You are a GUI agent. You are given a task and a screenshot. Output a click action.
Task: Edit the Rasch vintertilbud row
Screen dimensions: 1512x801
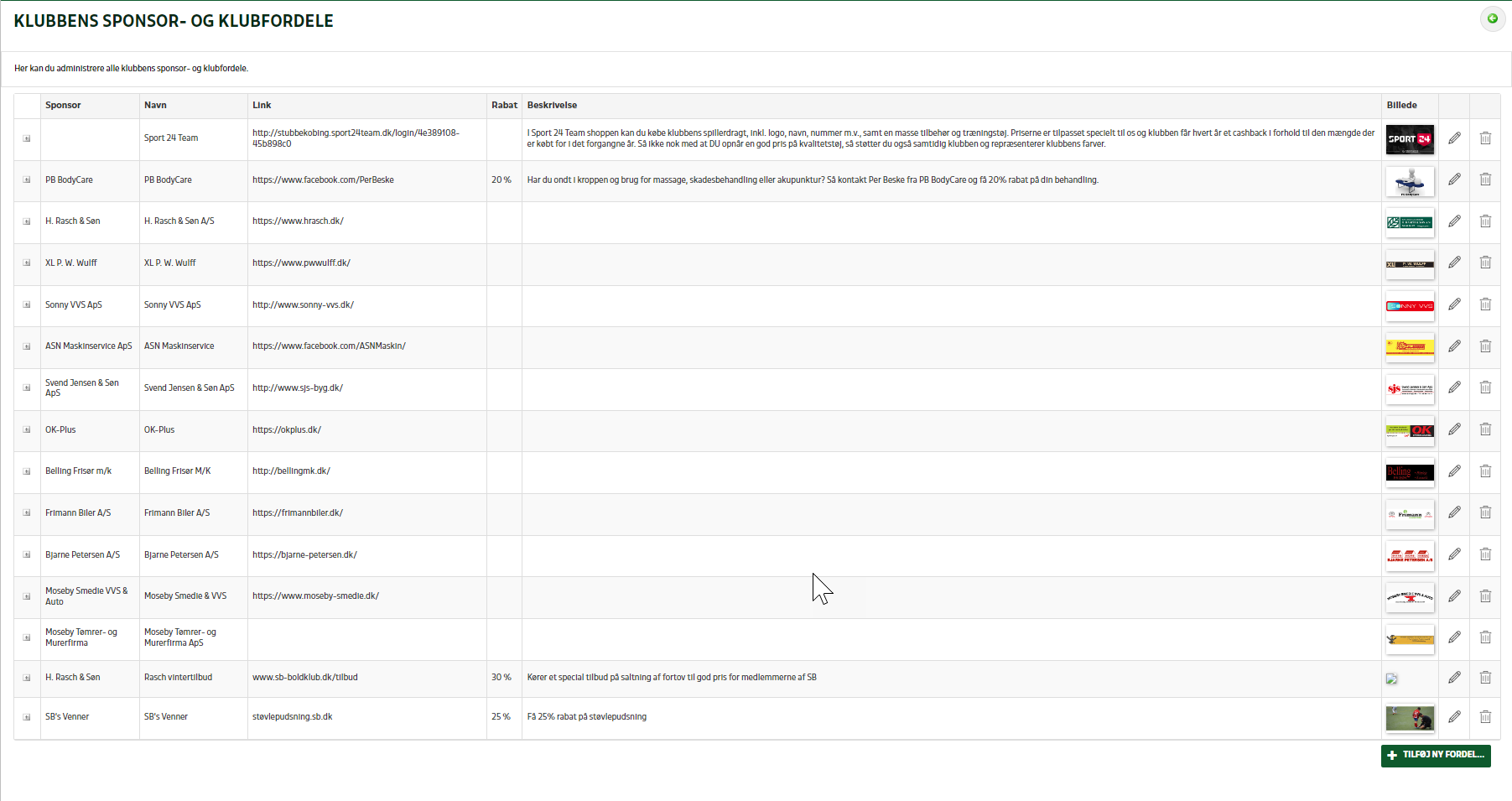(1454, 677)
